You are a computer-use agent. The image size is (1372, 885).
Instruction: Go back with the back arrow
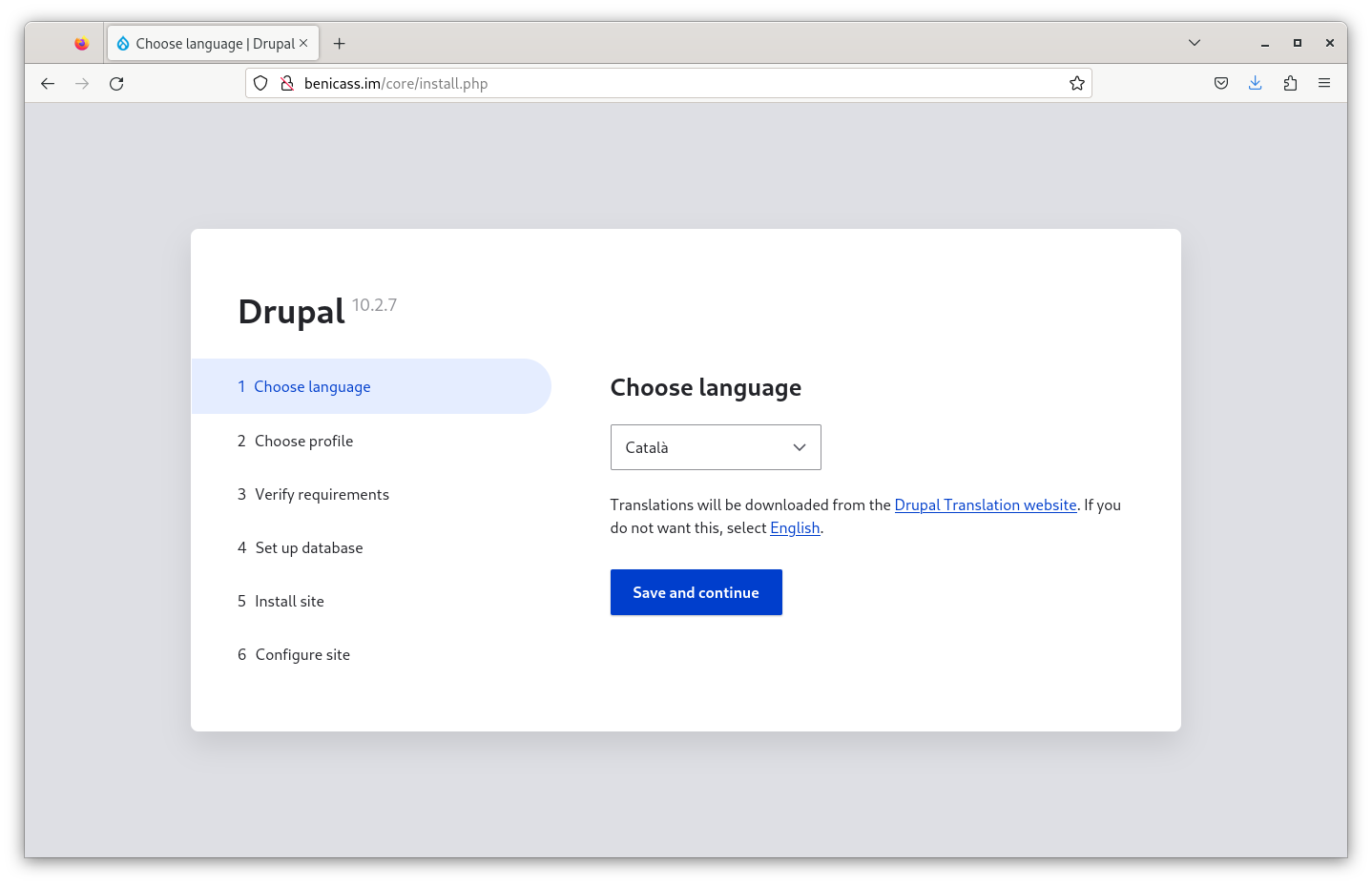pyautogui.click(x=48, y=84)
